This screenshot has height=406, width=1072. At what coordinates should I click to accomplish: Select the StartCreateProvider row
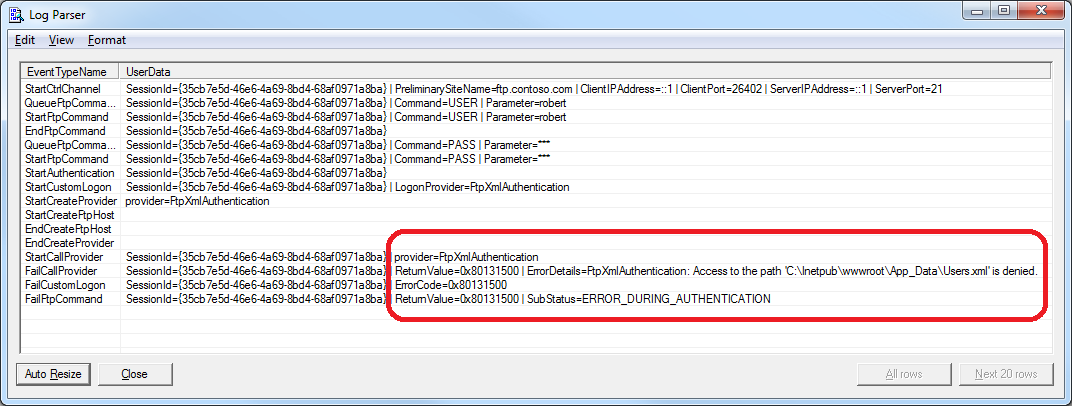tap(70, 201)
